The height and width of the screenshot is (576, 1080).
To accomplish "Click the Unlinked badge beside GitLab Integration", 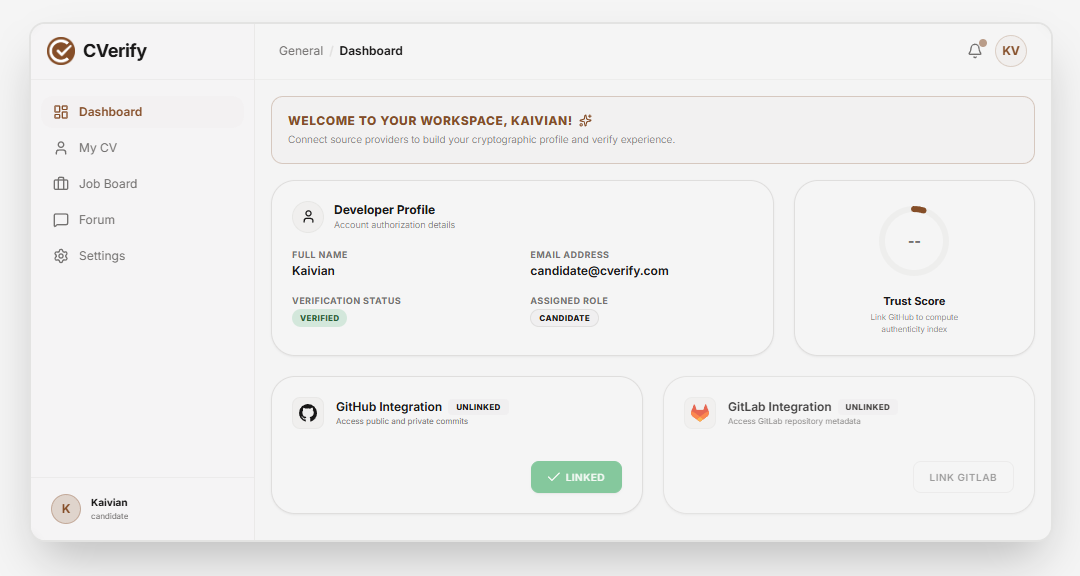I will [867, 407].
